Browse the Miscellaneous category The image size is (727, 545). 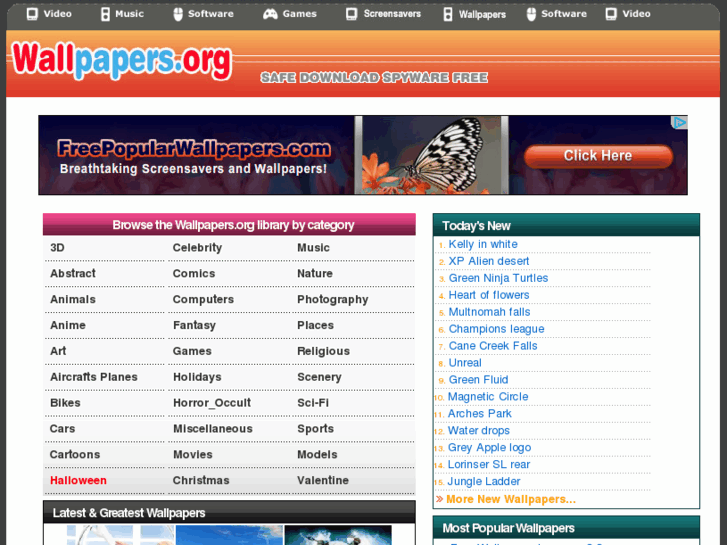(213, 429)
